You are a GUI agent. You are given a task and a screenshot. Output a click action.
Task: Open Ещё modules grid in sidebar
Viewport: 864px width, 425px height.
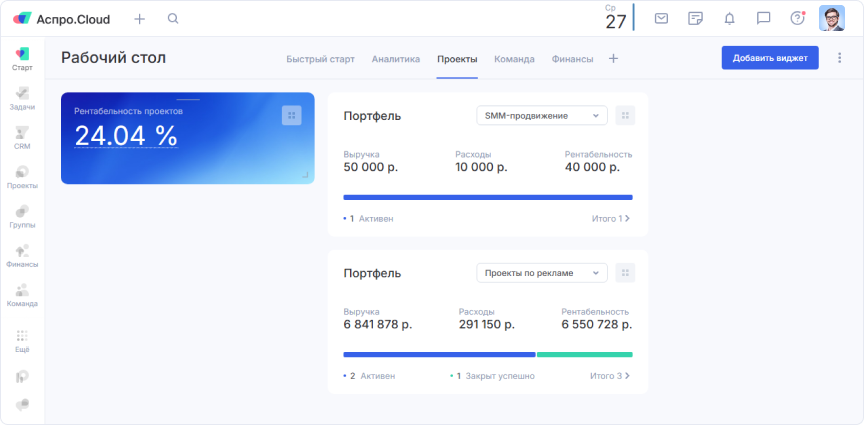(23, 341)
